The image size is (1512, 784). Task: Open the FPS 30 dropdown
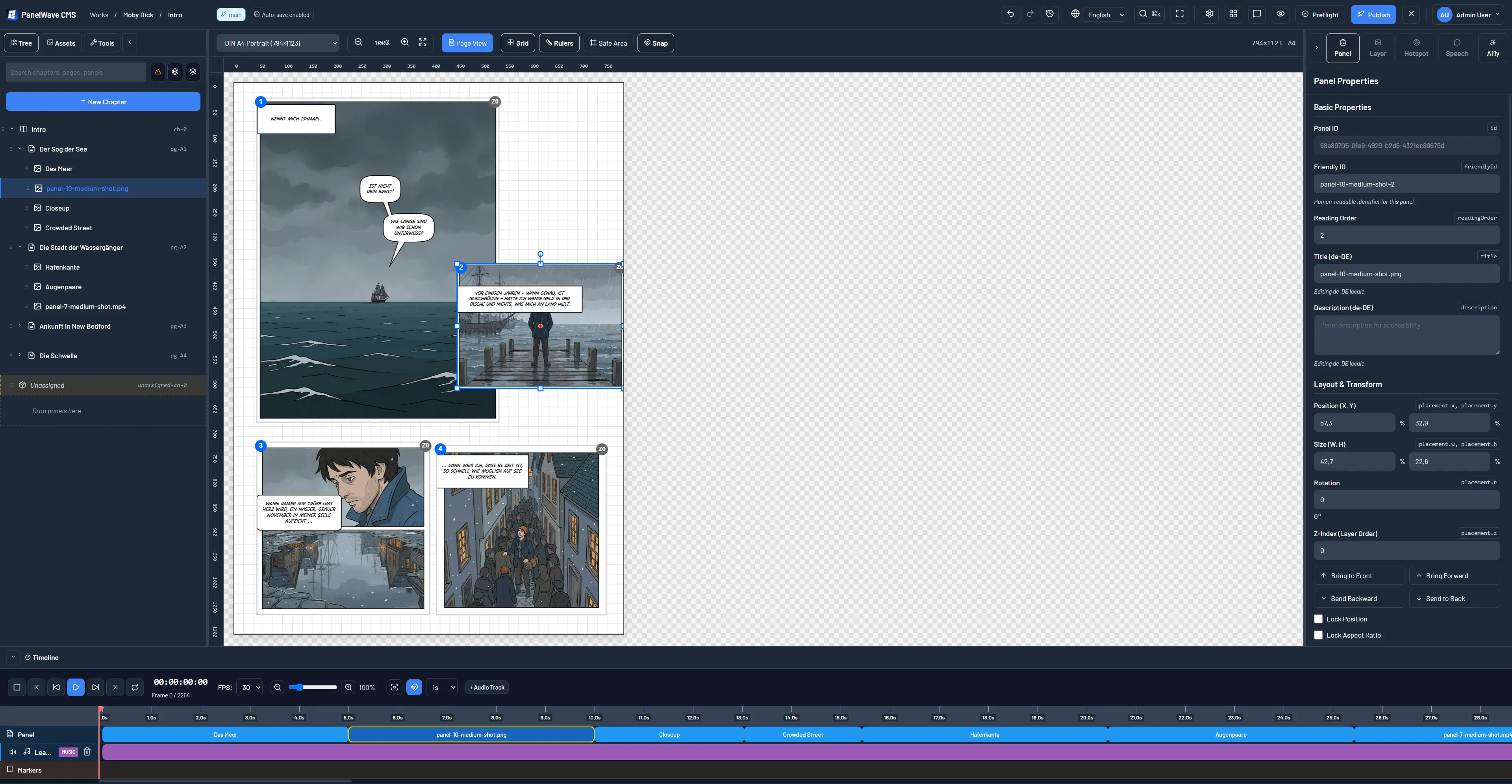click(249, 687)
